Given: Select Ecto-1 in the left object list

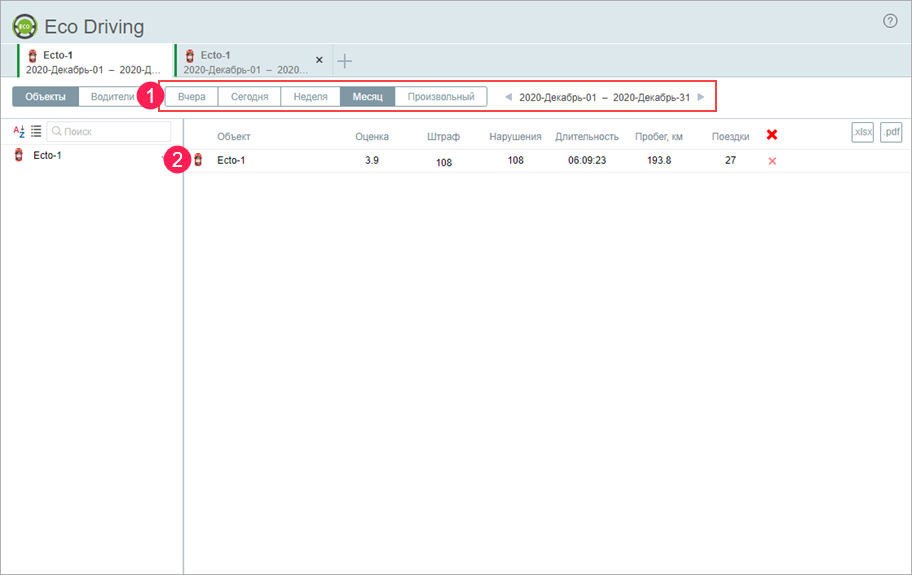Looking at the screenshot, I should tap(47, 155).
